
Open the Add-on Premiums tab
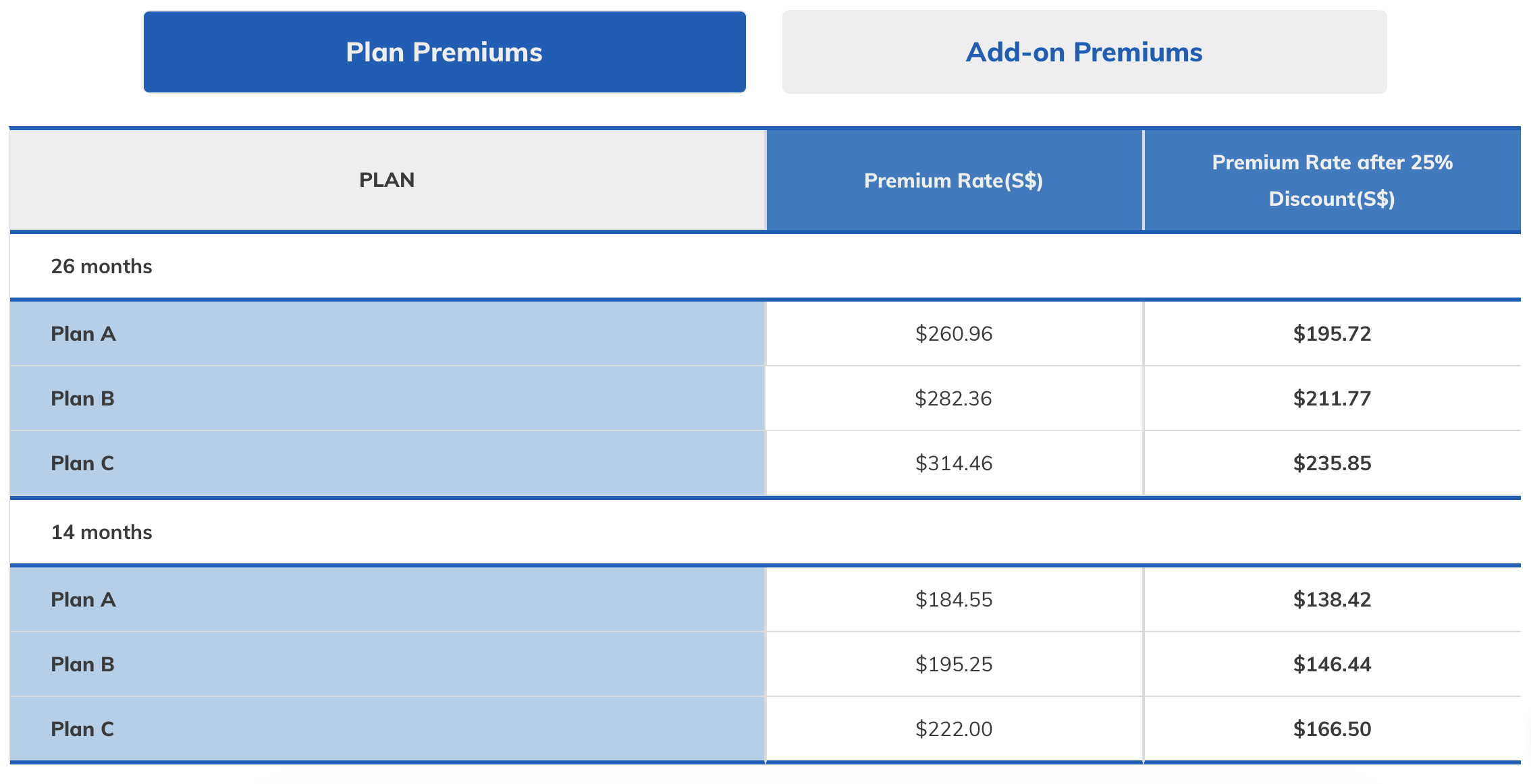[1084, 52]
